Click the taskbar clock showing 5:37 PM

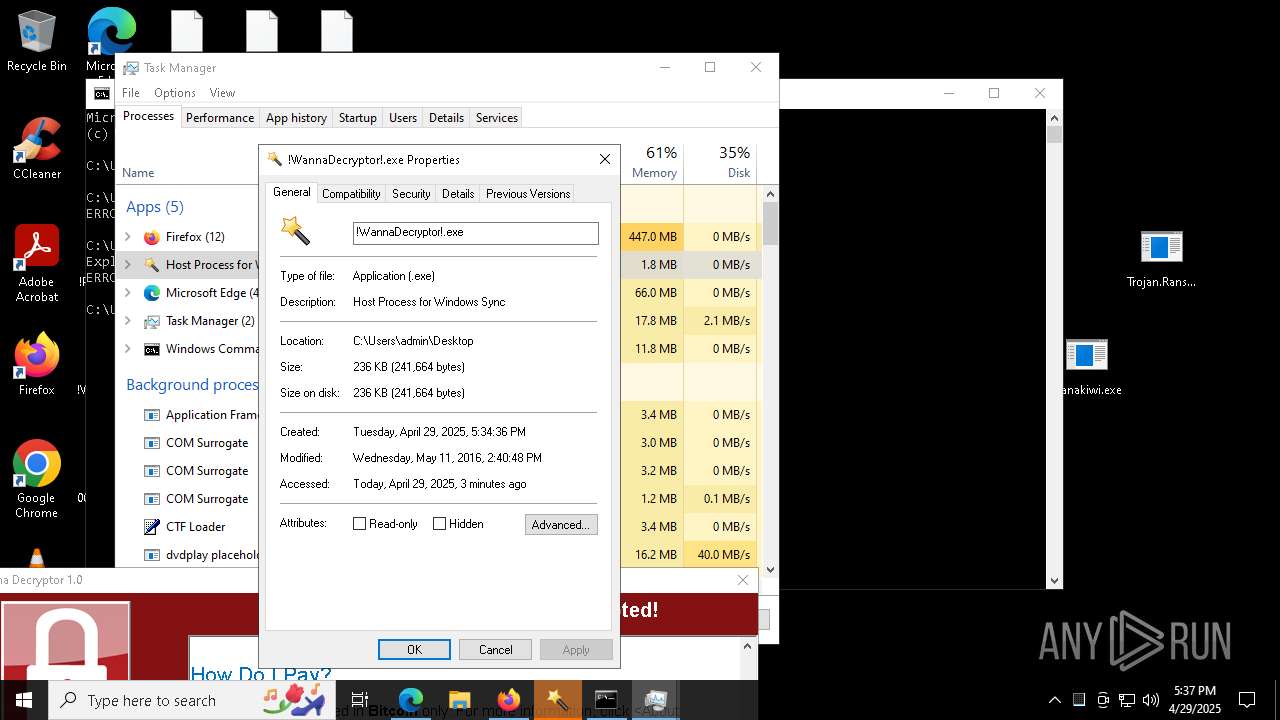click(1195, 700)
